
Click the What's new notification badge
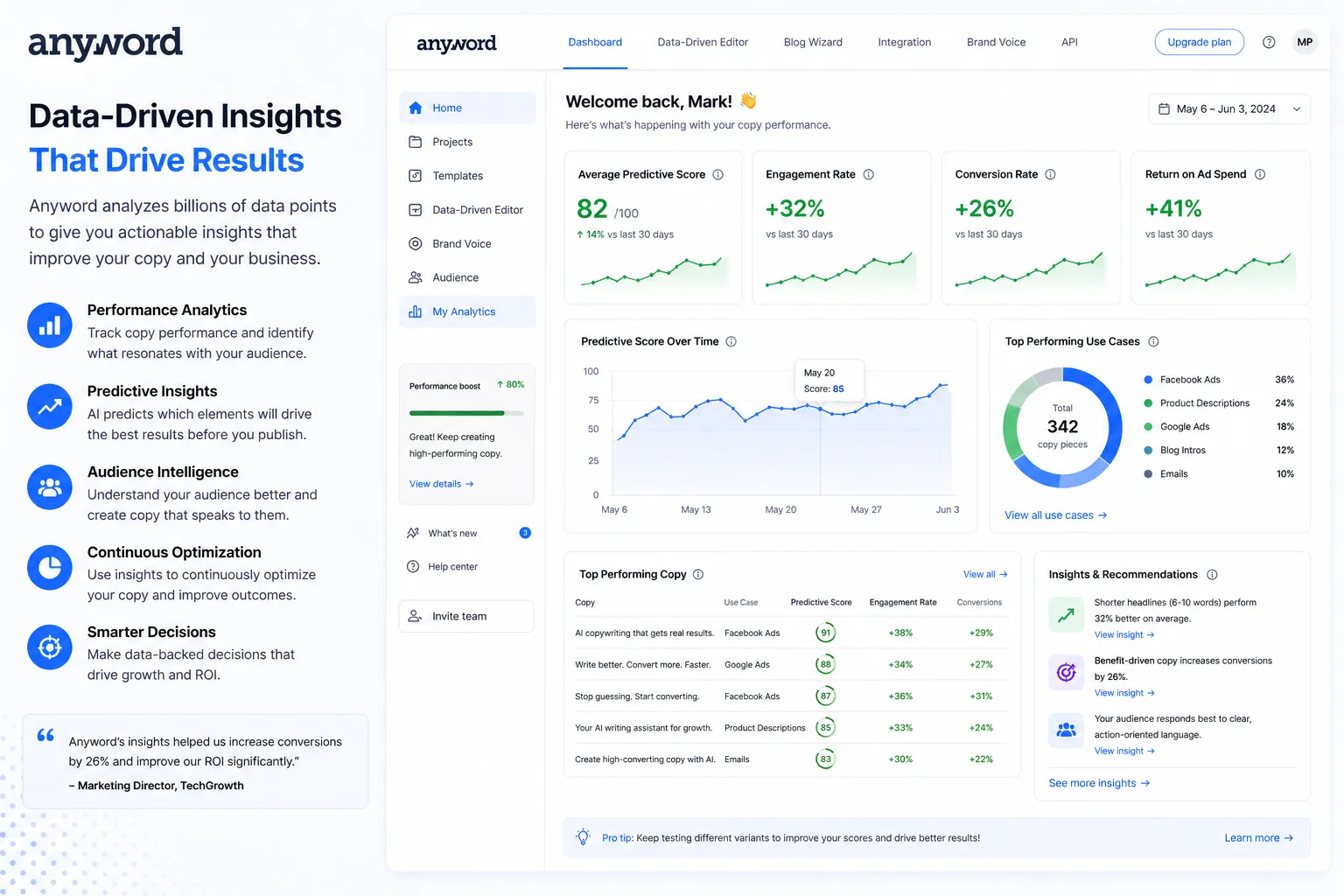pos(525,533)
